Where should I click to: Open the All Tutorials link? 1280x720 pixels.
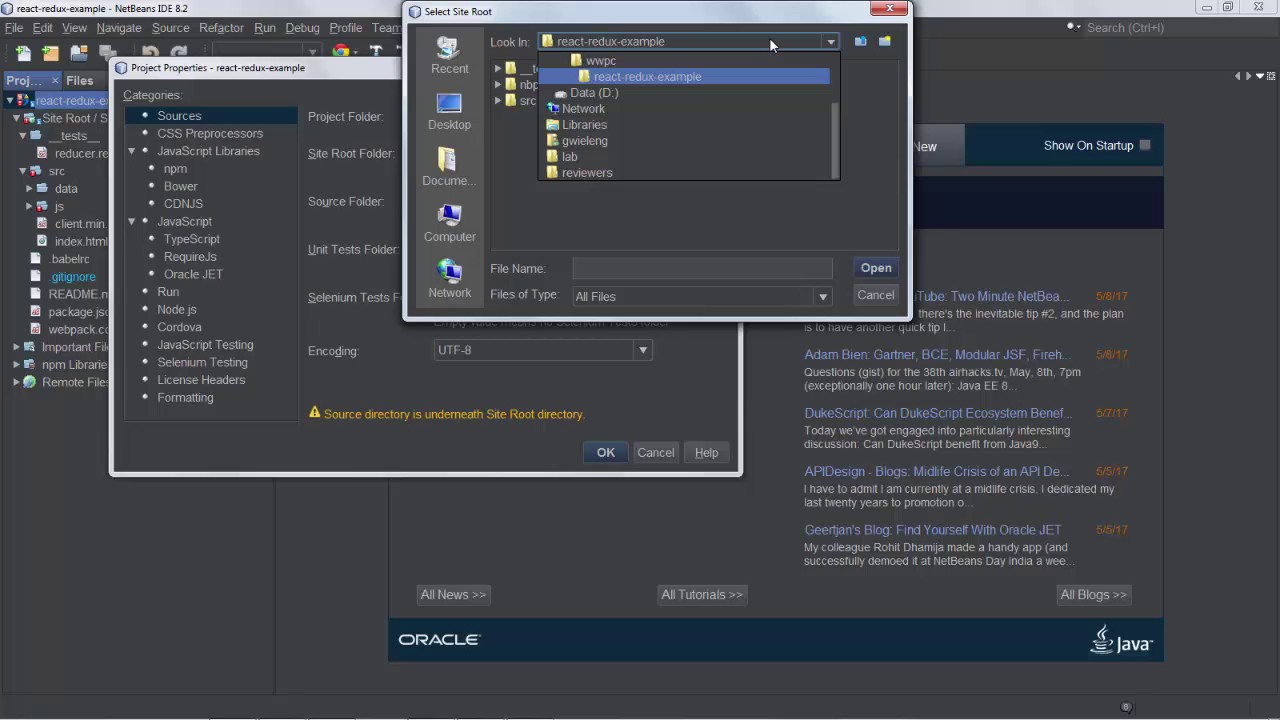click(x=702, y=595)
